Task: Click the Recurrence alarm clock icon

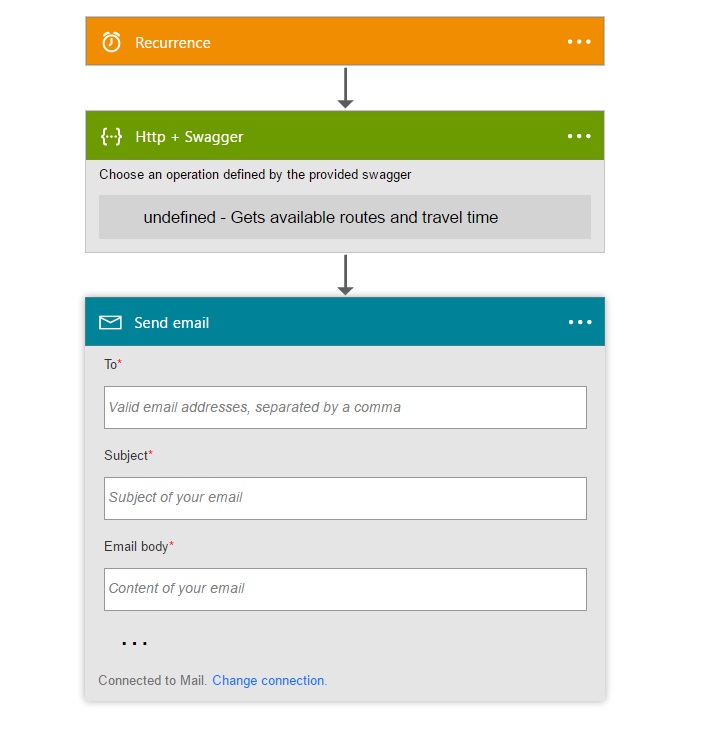Action: tap(111, 42)
